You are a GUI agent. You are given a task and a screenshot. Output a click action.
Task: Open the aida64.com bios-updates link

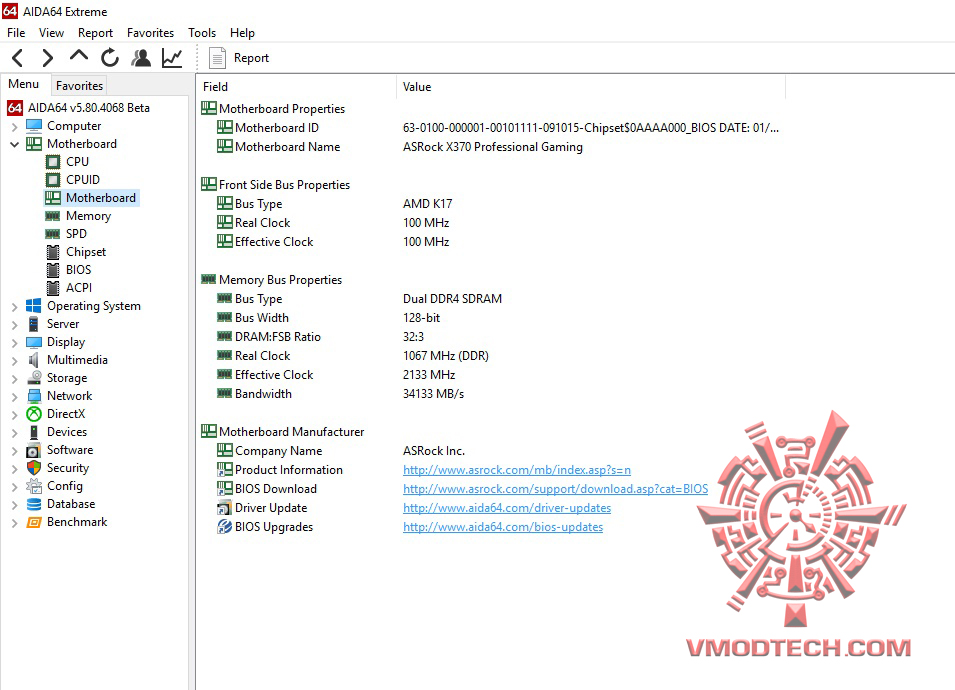[503, 527]
